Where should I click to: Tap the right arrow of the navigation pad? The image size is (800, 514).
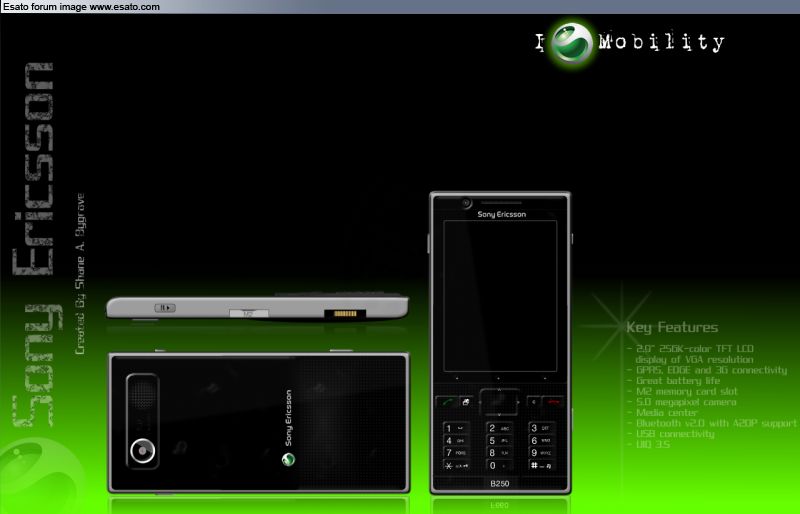pyautogui.click(x=518, y=402)
